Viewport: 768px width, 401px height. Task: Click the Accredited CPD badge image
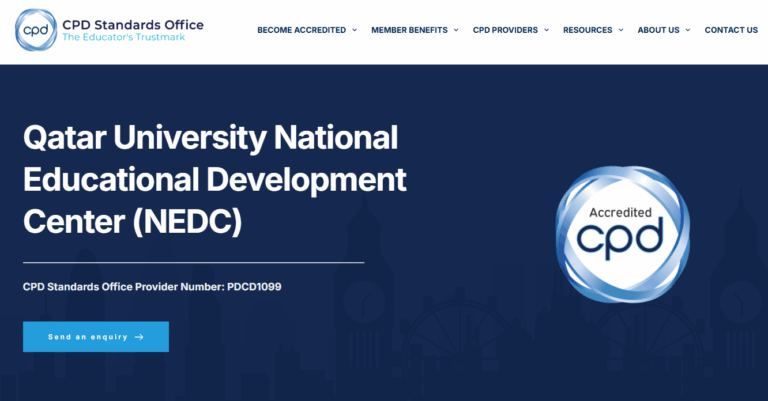623,234
